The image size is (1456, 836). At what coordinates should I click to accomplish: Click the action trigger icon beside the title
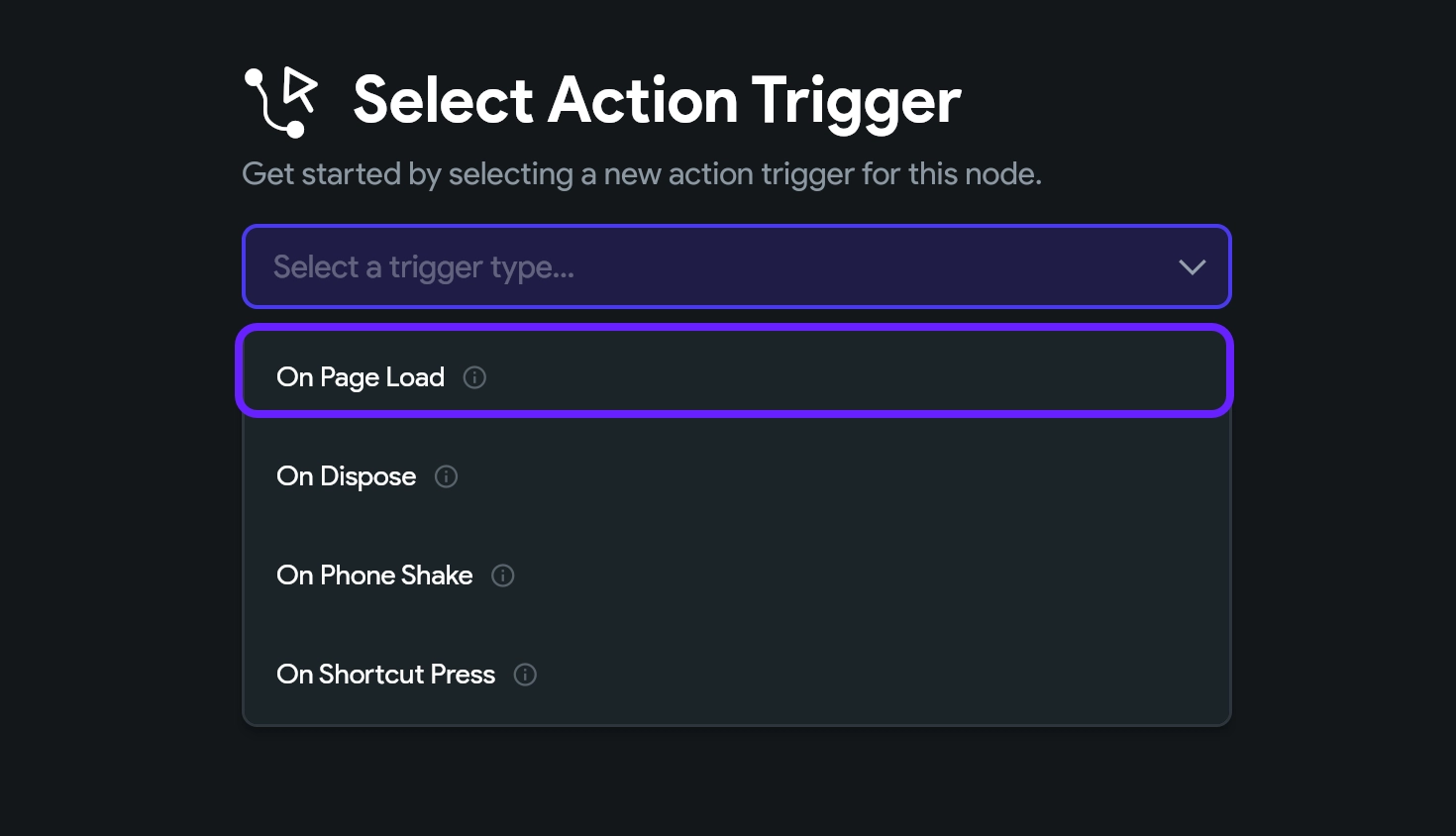279,101
